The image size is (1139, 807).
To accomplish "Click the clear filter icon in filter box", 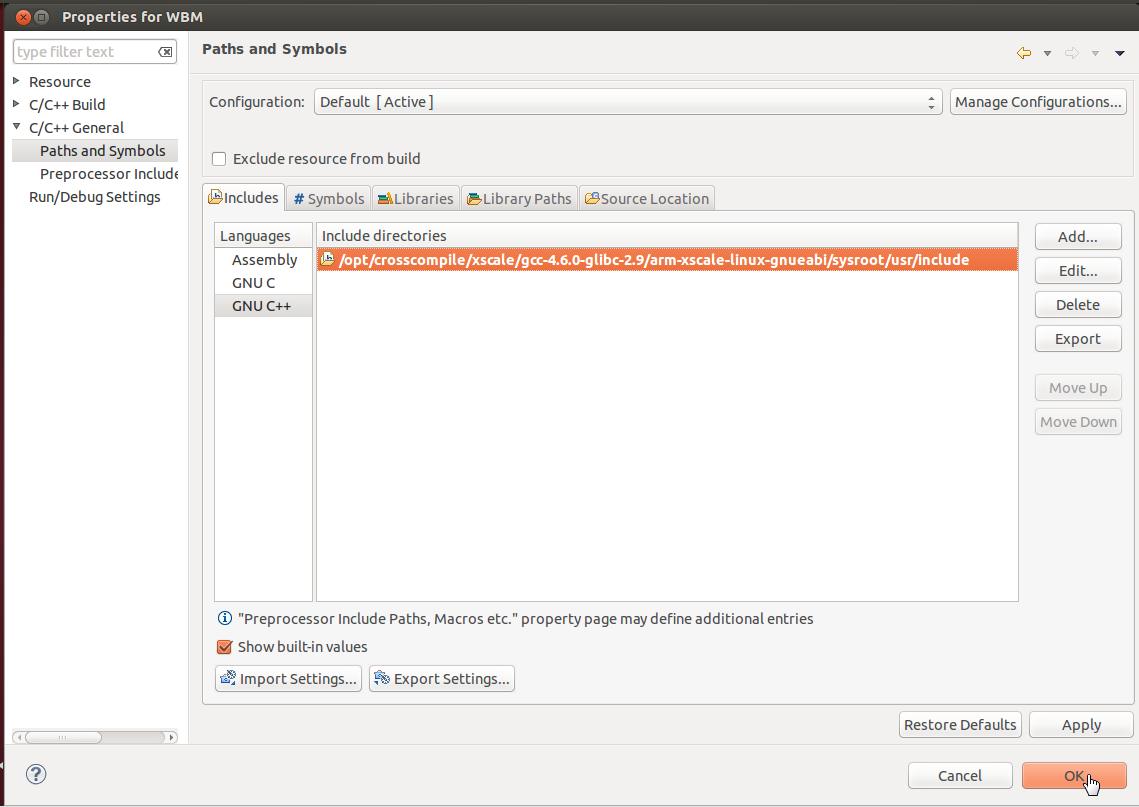I will (165, 51).
